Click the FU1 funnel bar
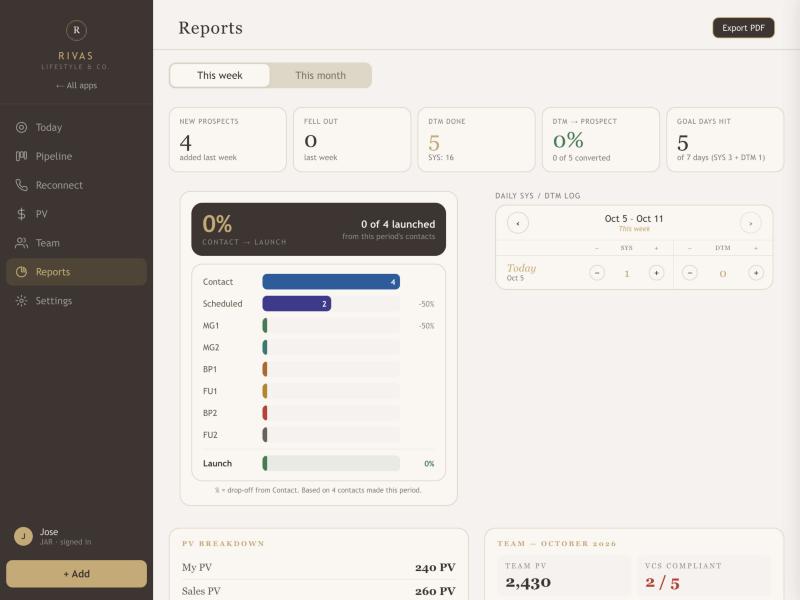 [331, 391]
